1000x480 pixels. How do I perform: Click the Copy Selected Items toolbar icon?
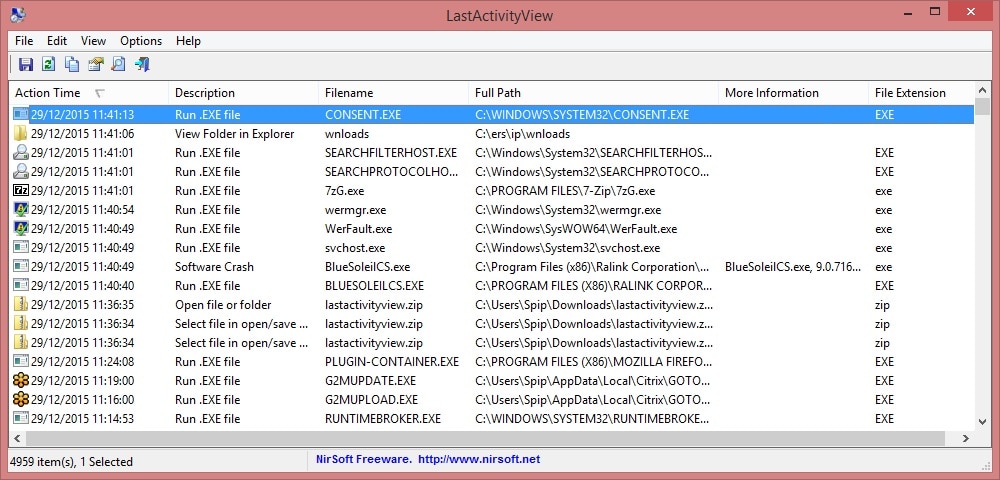click(72, 65)
